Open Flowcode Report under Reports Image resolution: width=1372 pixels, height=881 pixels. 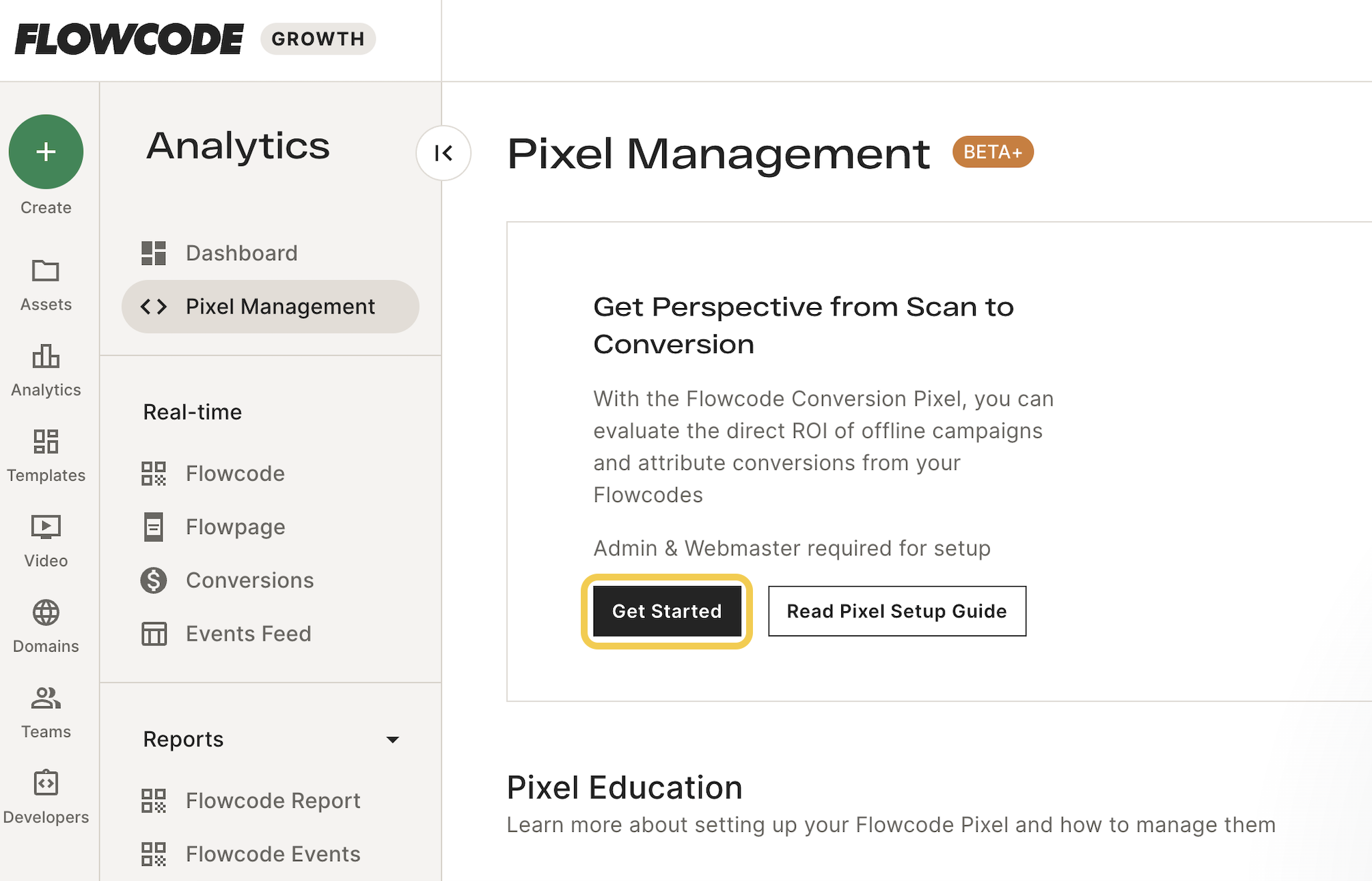point(271,800)
